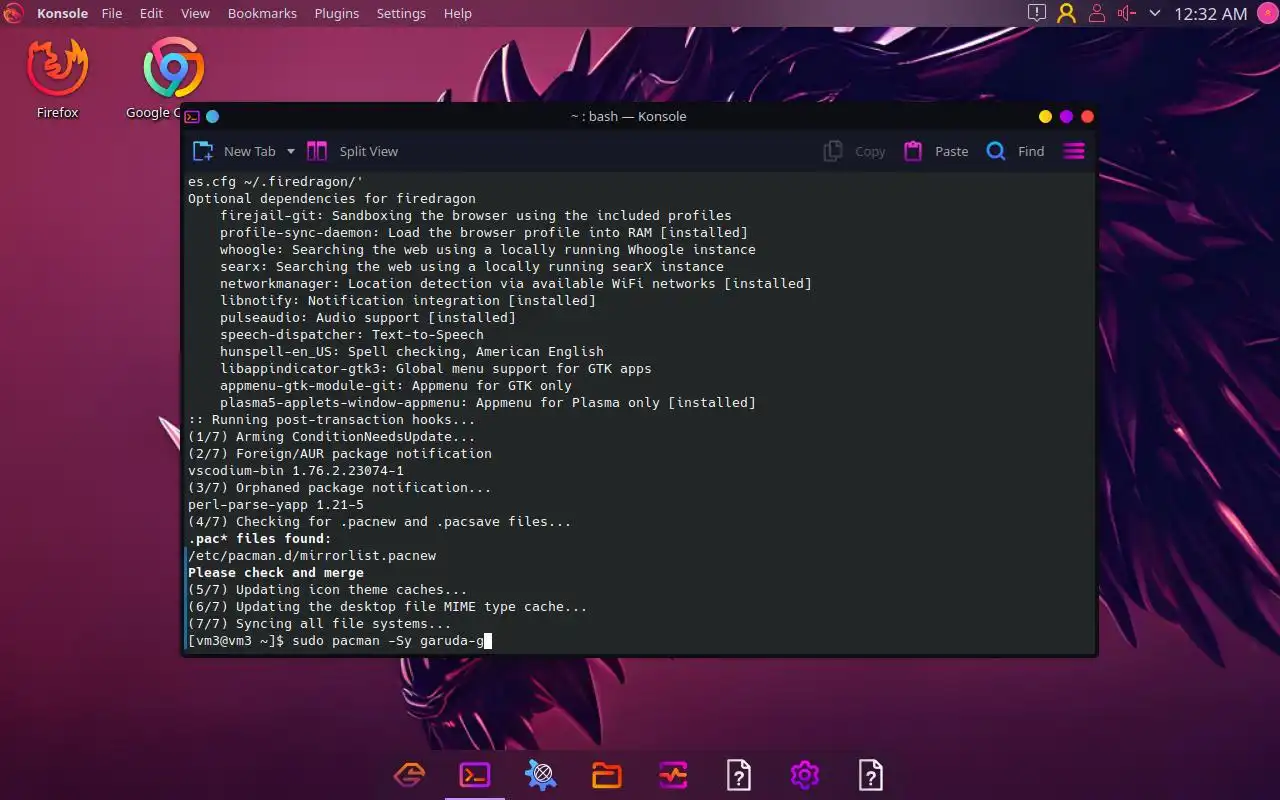
Task: Click 'Optional dependencies for firedragon' line
Action: click(332, 198)
